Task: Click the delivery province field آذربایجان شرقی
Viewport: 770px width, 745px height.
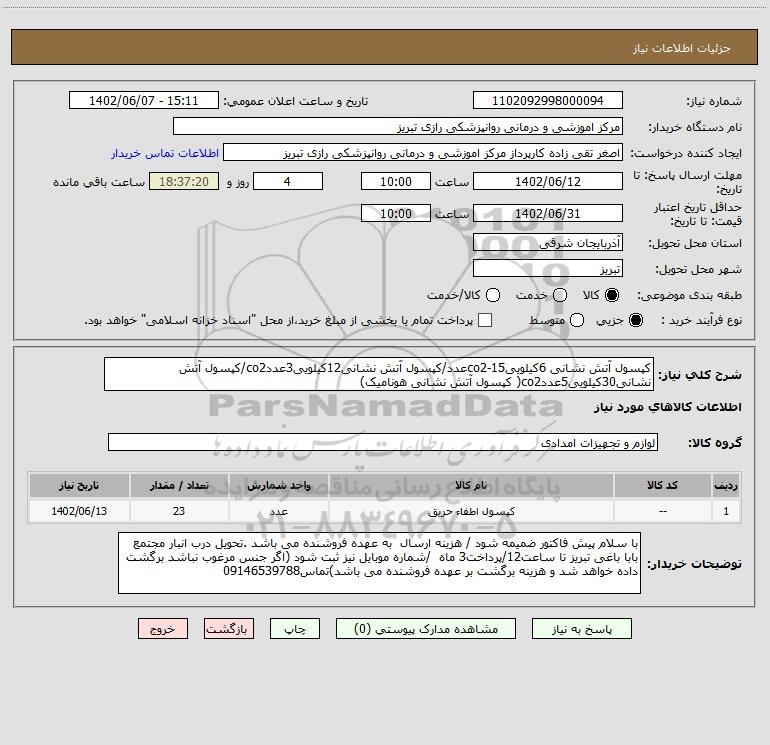Action: (x=548, y=243)
